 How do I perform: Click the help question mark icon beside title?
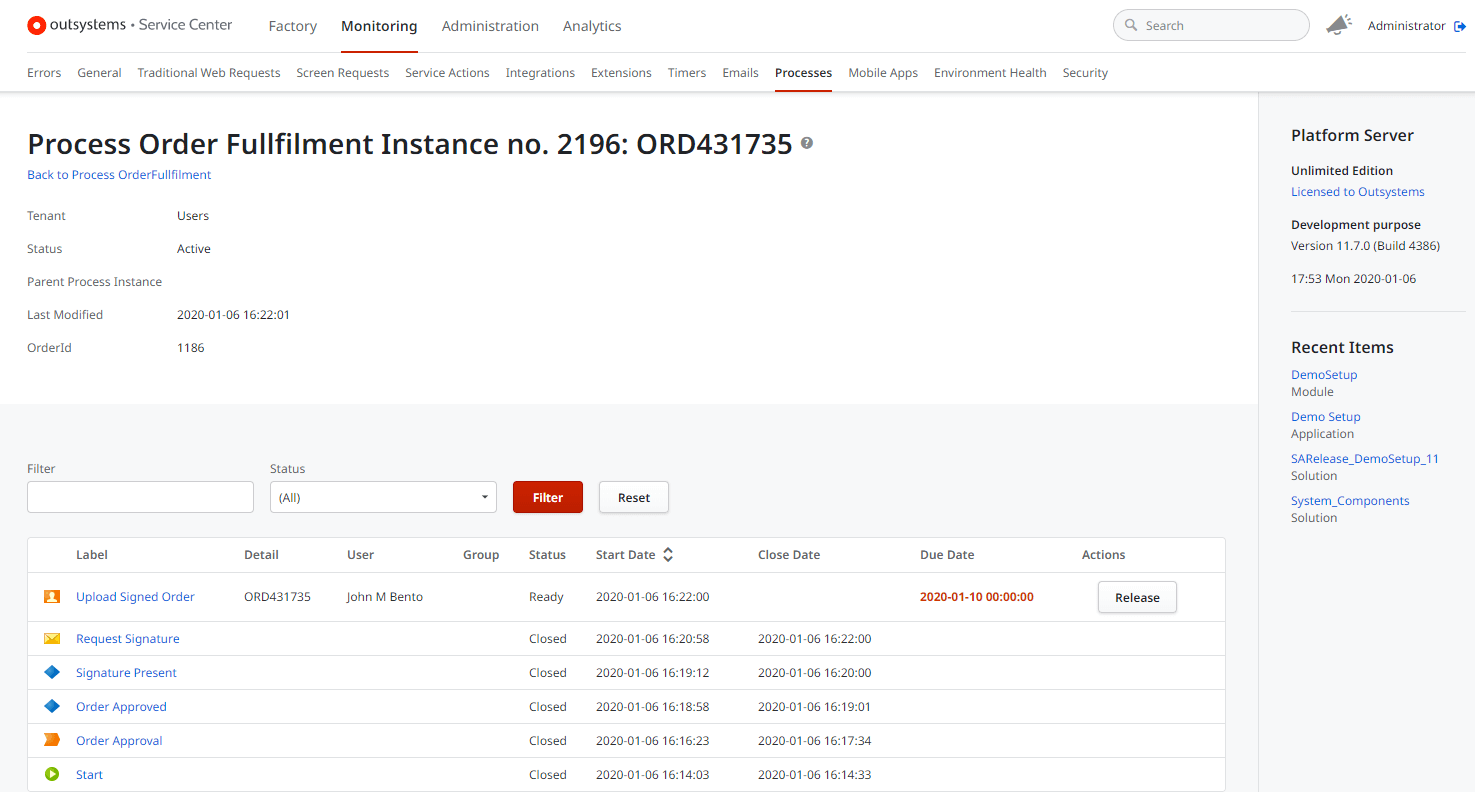coord(807,143)
